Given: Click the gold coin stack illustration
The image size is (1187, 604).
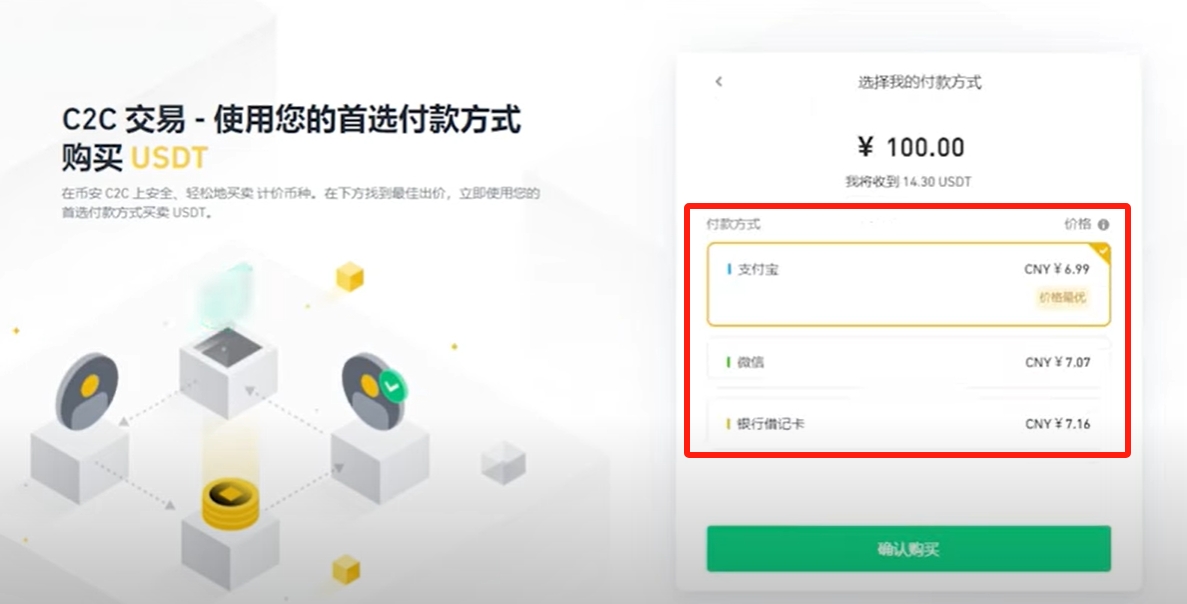Looking at the screenshot, I should (x=230, y=505).
